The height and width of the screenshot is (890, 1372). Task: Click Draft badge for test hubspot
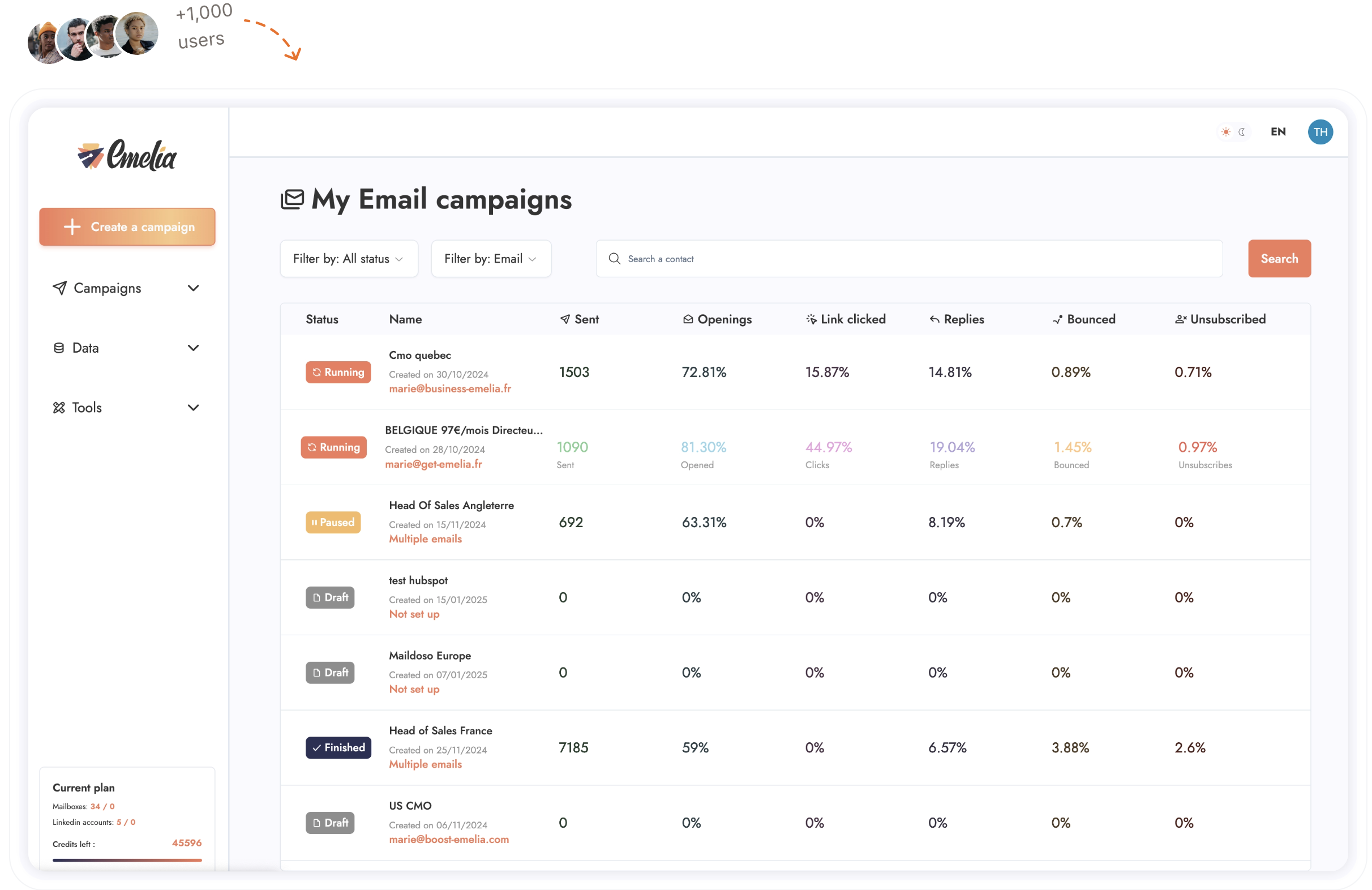point(330,597)
